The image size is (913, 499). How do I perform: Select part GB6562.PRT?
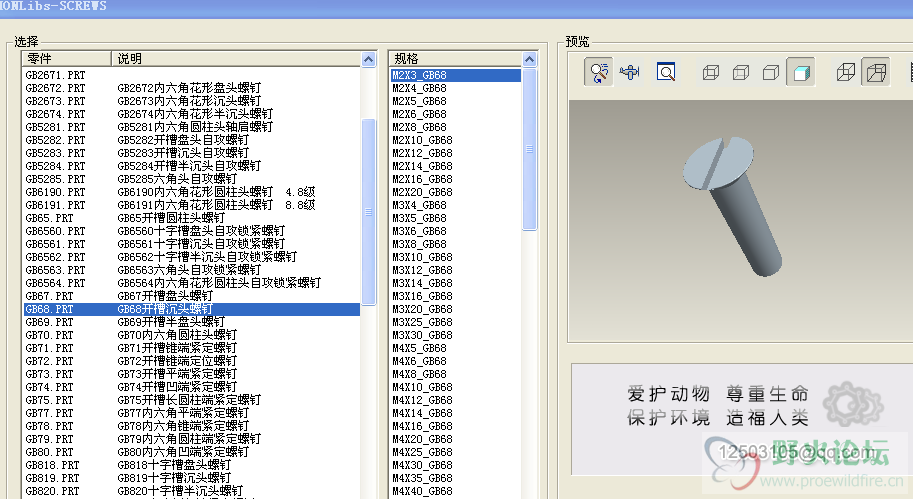pos(192,257)
